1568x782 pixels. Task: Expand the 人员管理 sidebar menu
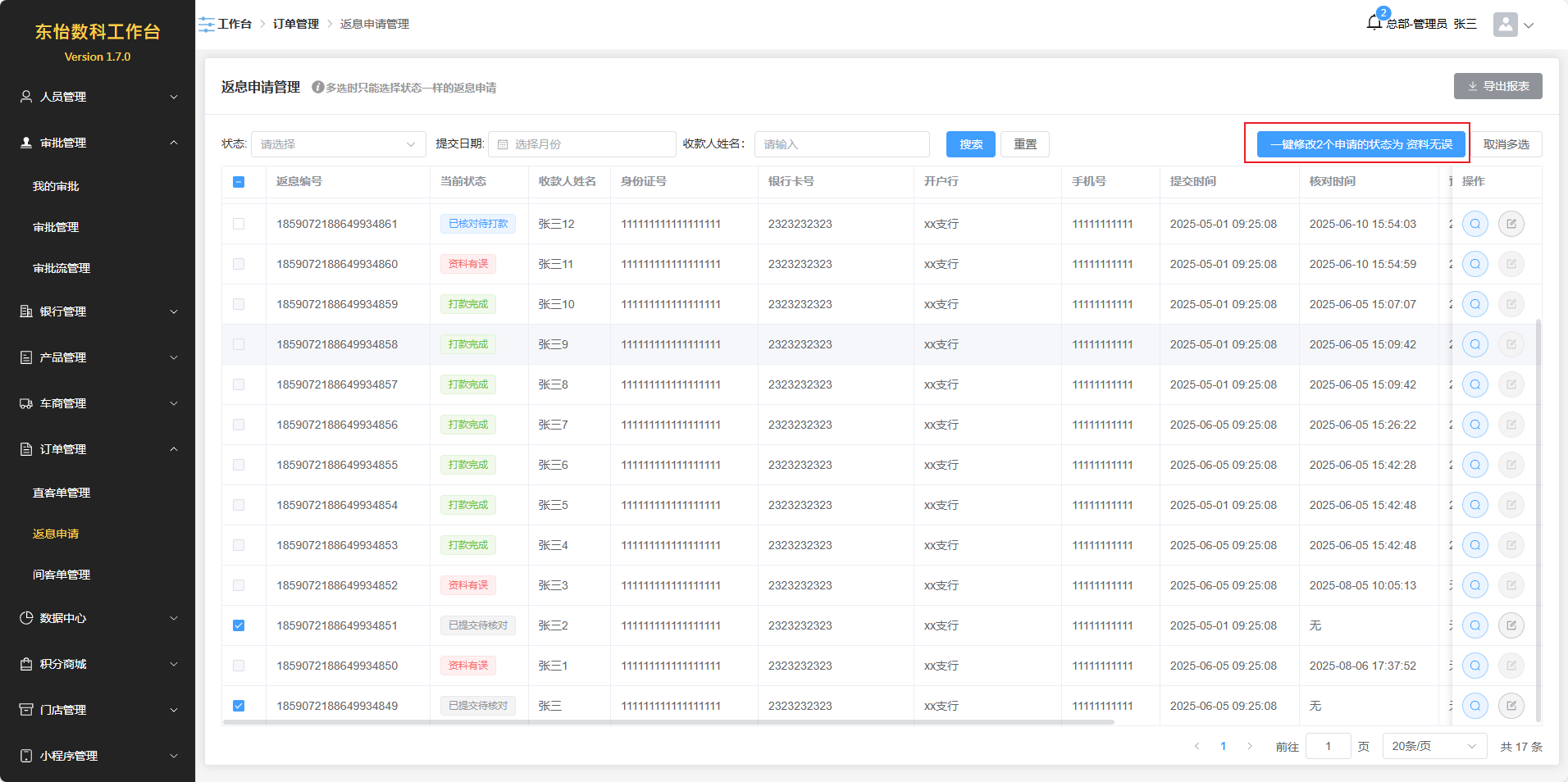98,97
